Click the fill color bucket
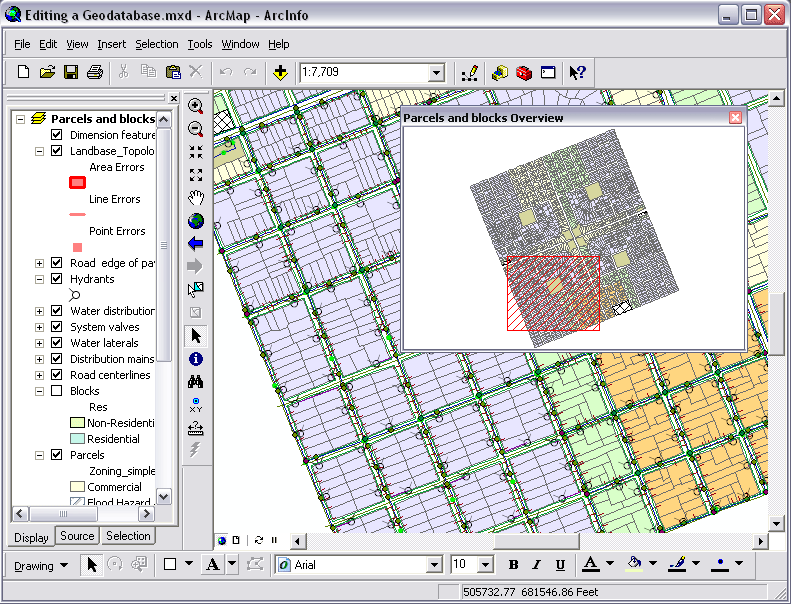The width and height of the screenshot is (791, 604). [634, 564]
